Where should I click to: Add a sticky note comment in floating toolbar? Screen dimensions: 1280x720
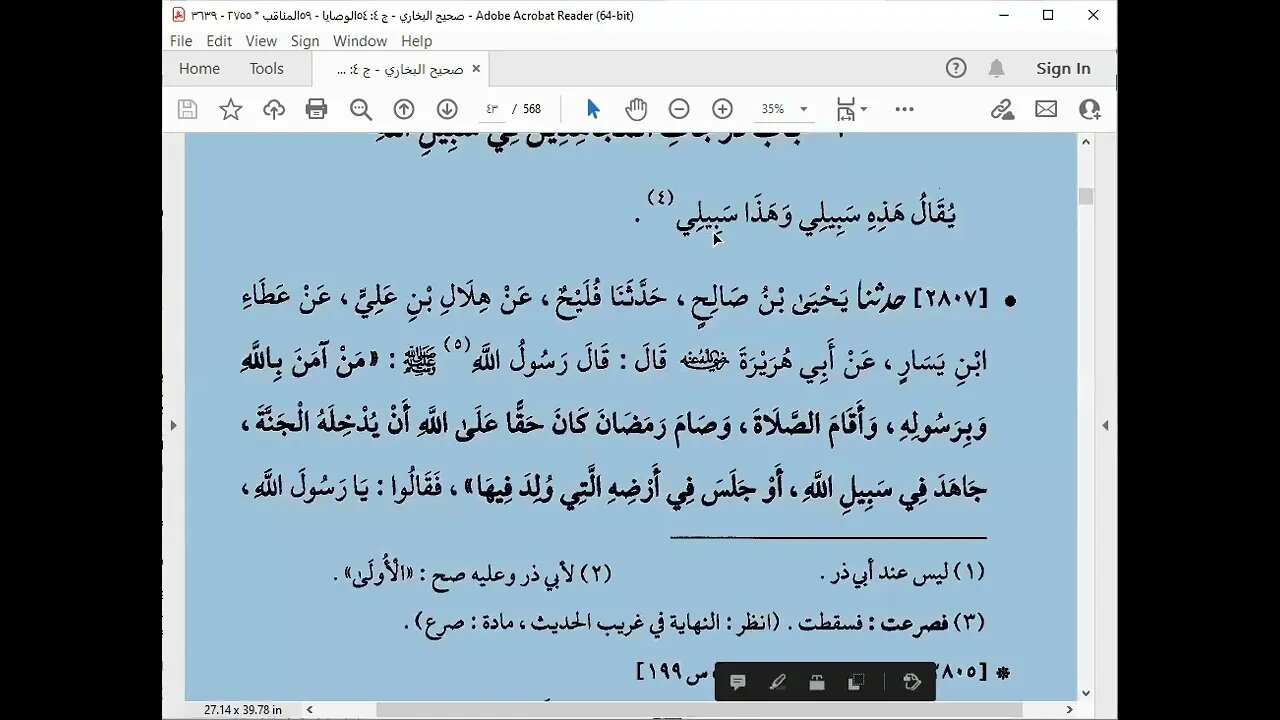(738, 682)
